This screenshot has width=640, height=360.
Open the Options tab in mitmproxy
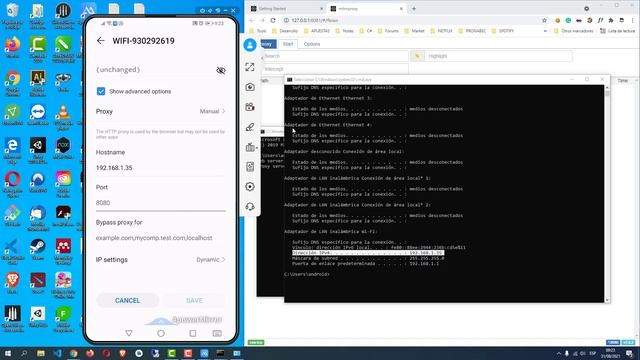[x=312, y=44]
